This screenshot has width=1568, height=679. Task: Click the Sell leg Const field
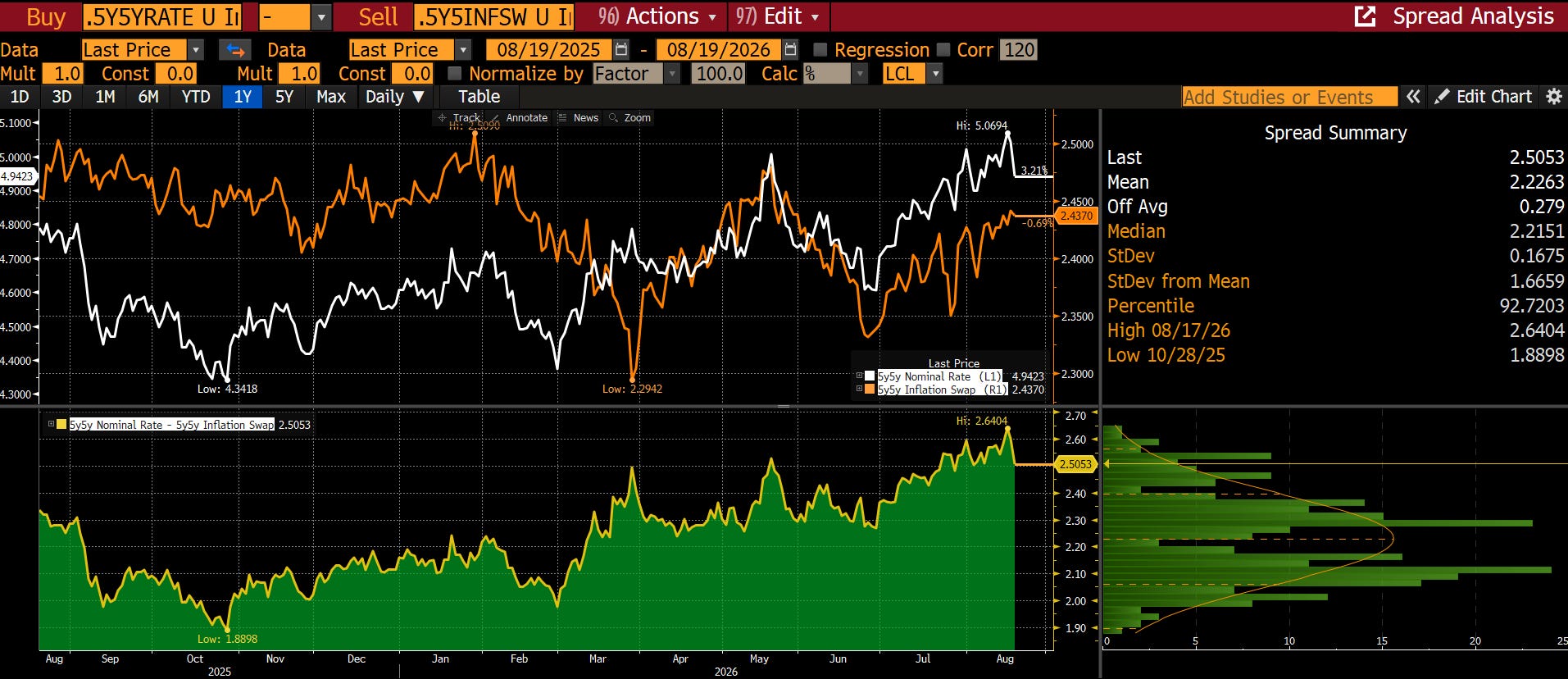coord(412,74)
